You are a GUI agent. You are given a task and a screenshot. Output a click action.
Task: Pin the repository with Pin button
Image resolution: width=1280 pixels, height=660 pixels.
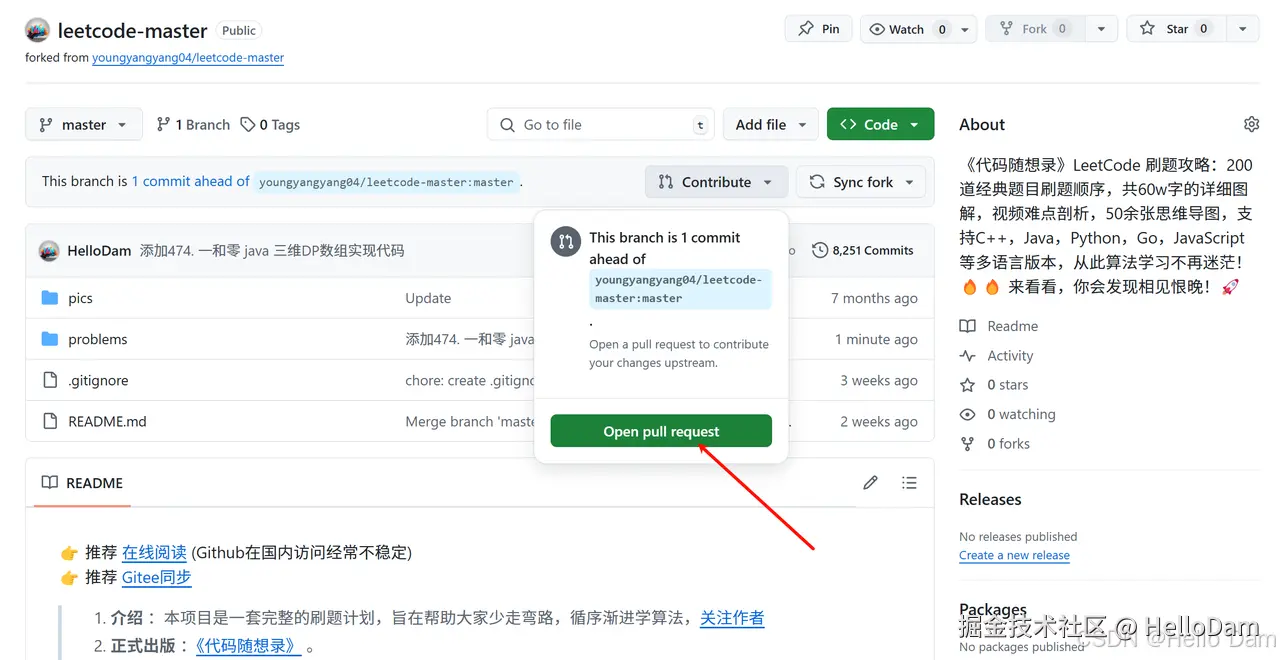coord(819,29)
